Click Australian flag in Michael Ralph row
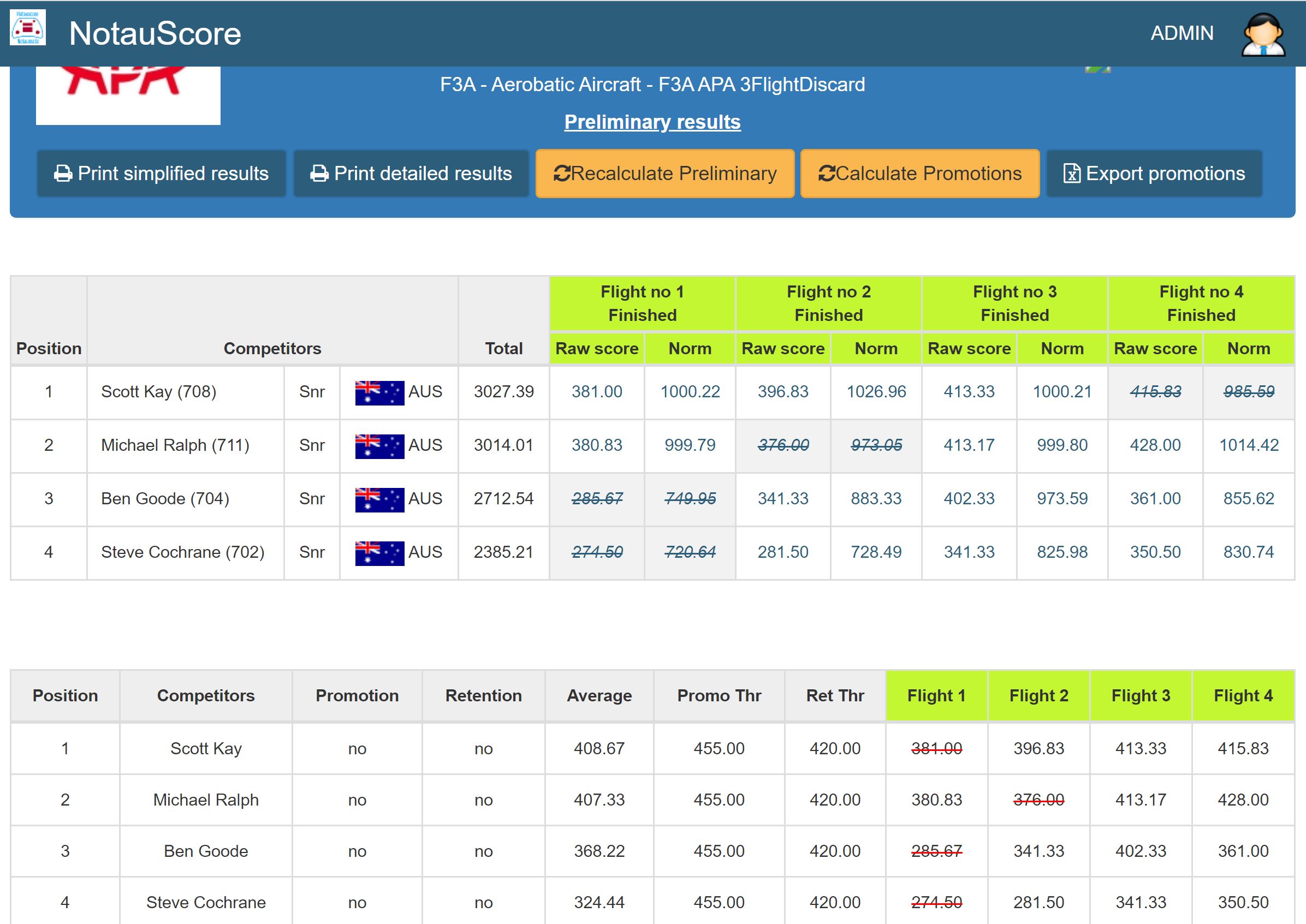This screenshot has width=1306, height=924. pos(379,446)
